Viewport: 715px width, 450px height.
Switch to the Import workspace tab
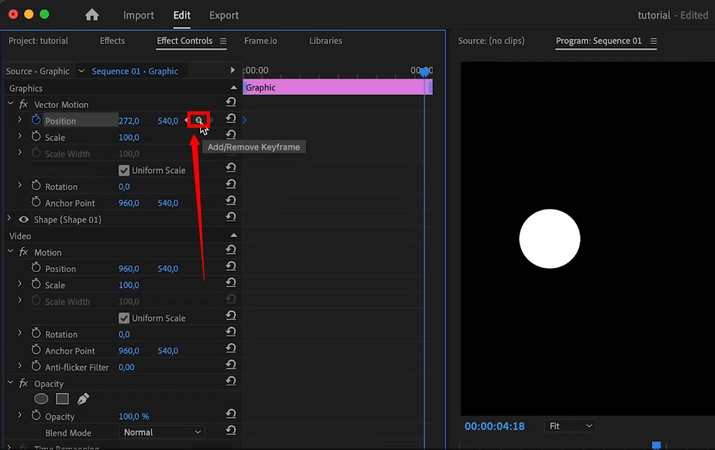pos(138,16)
